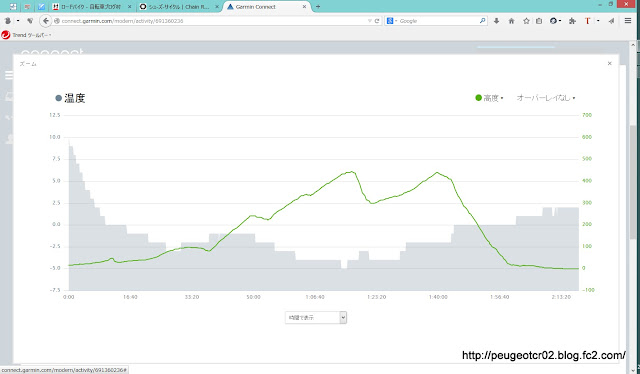Click the temperature (温度) legend dot

(x=58, y=98)
